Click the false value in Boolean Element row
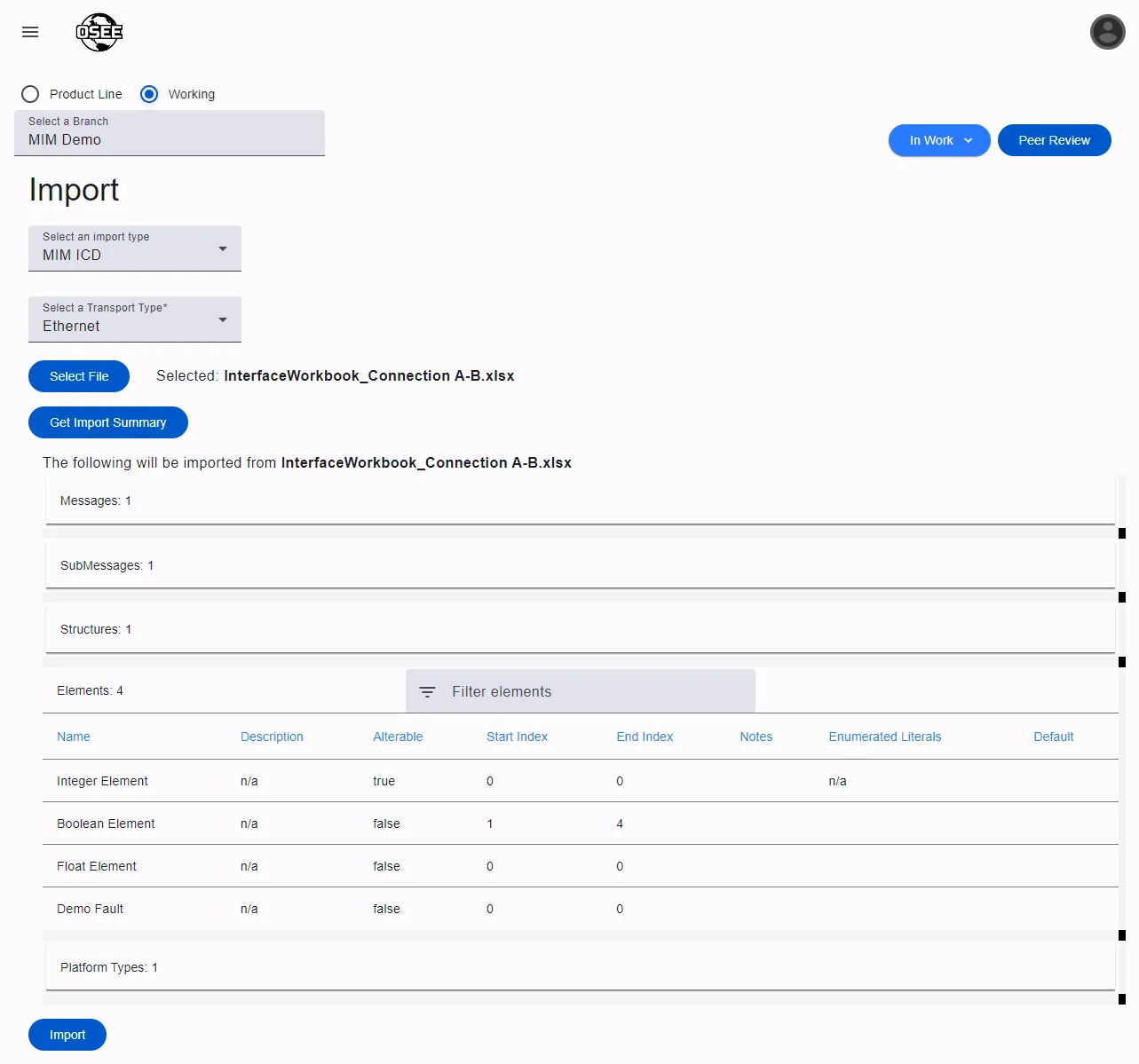The image size is (1139, 1064). [x=386, y=824]
